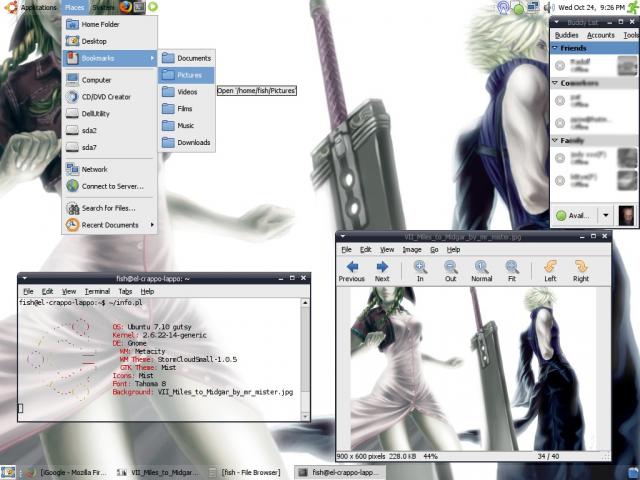Switch to fish@el-crappo-lappo taskbar button
This screenshot has width=640, height=480.
[x=339, y=472]
